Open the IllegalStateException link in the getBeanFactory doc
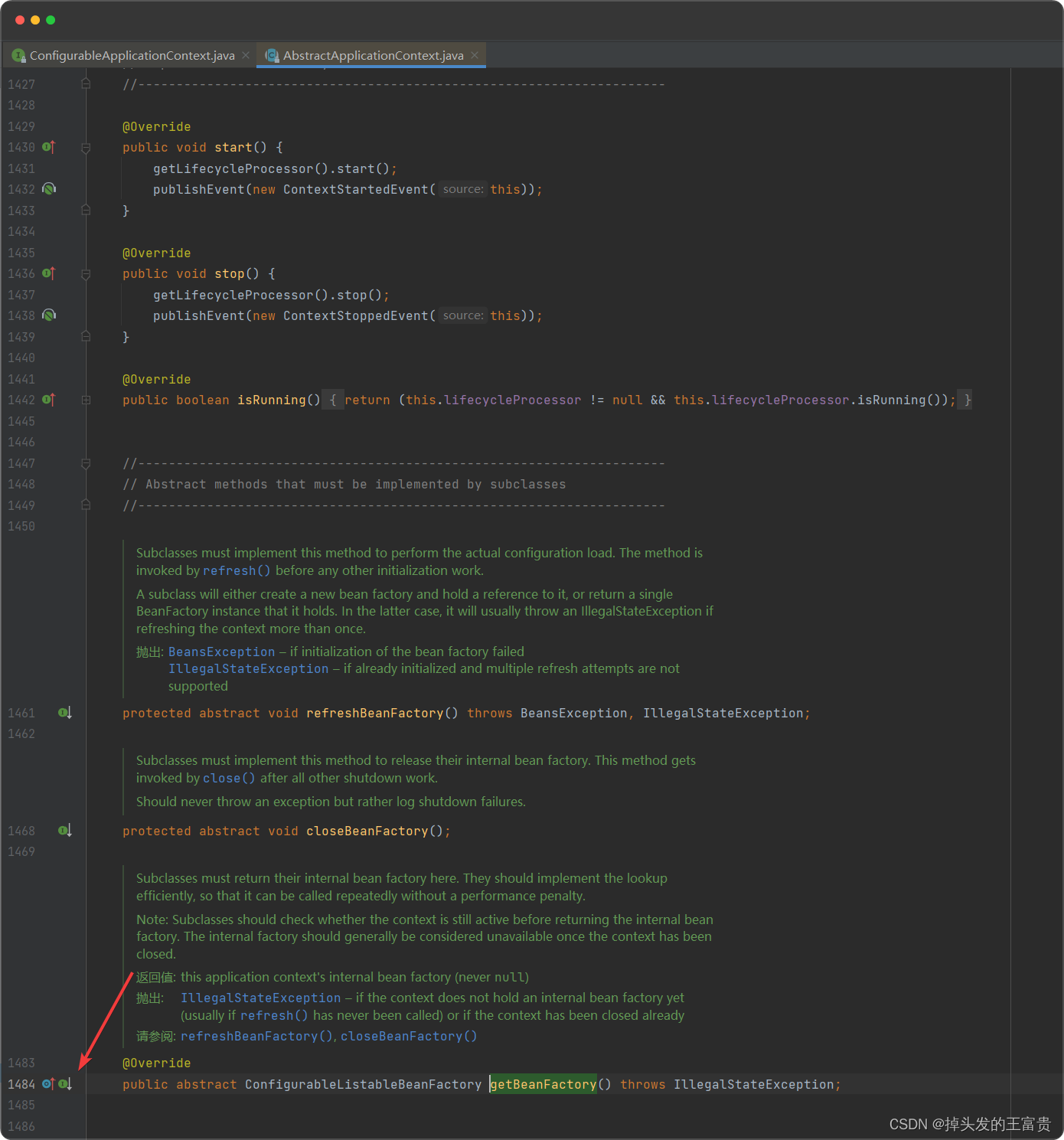The width and height of the screenshot is (1064, 1140). 260,998
